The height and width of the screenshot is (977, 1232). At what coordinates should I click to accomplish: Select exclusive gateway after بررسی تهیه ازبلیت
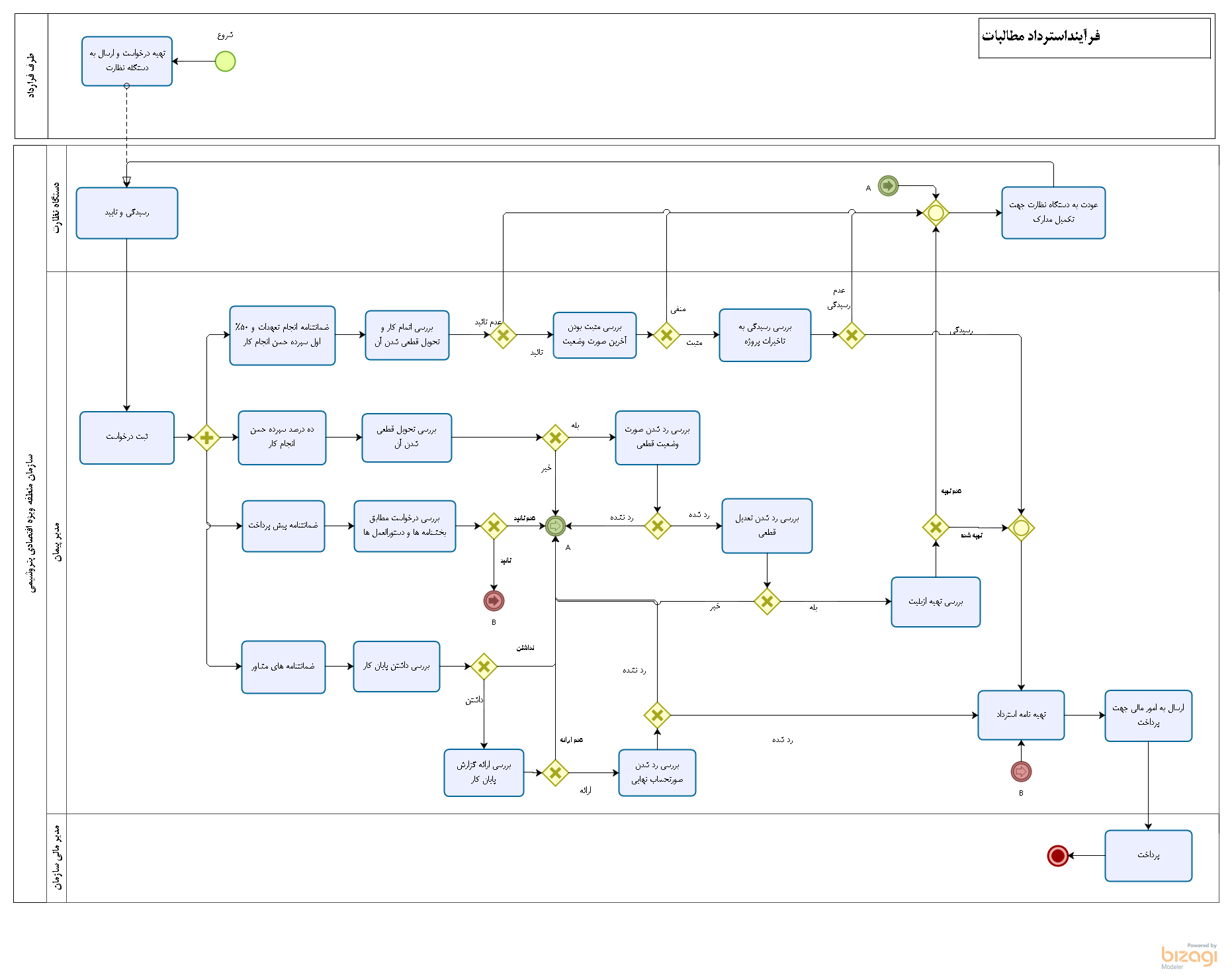point(936,528)
